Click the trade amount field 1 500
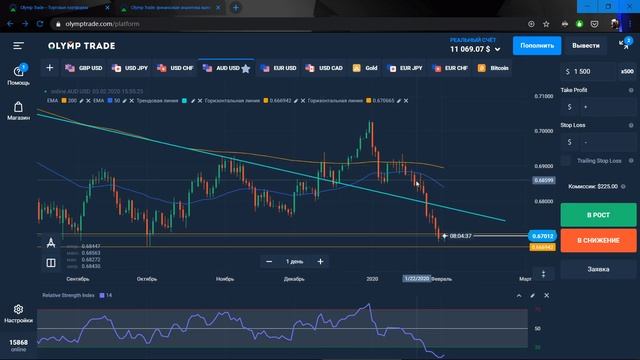Viewport: 640px width, 360px height. [589, 71]
